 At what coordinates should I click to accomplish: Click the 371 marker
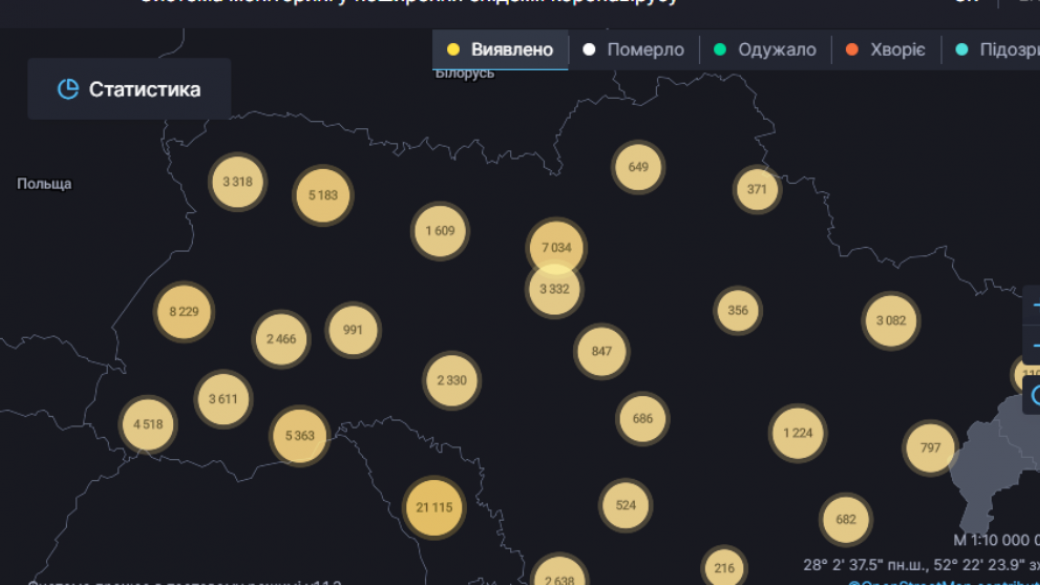(x=757, y=189)
